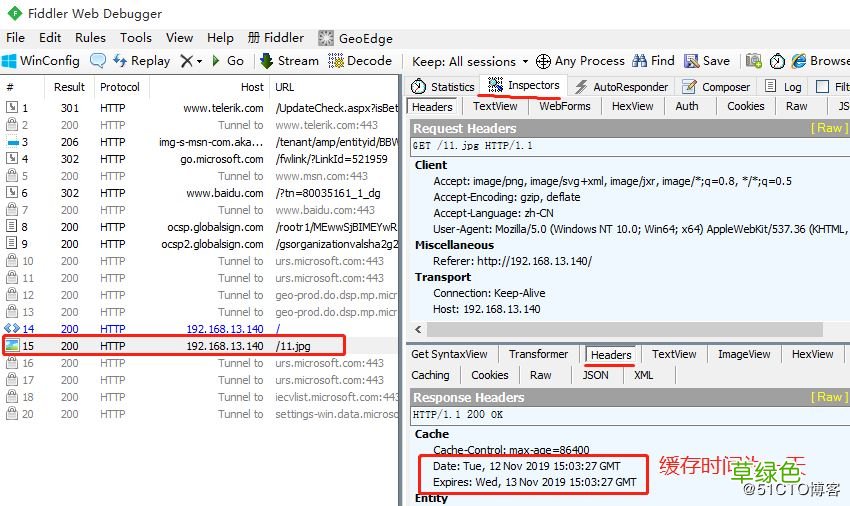Switch to the AutoResponder tab
Image resolution: width=850 pixels, height=506 pixels.
[622, 87]
